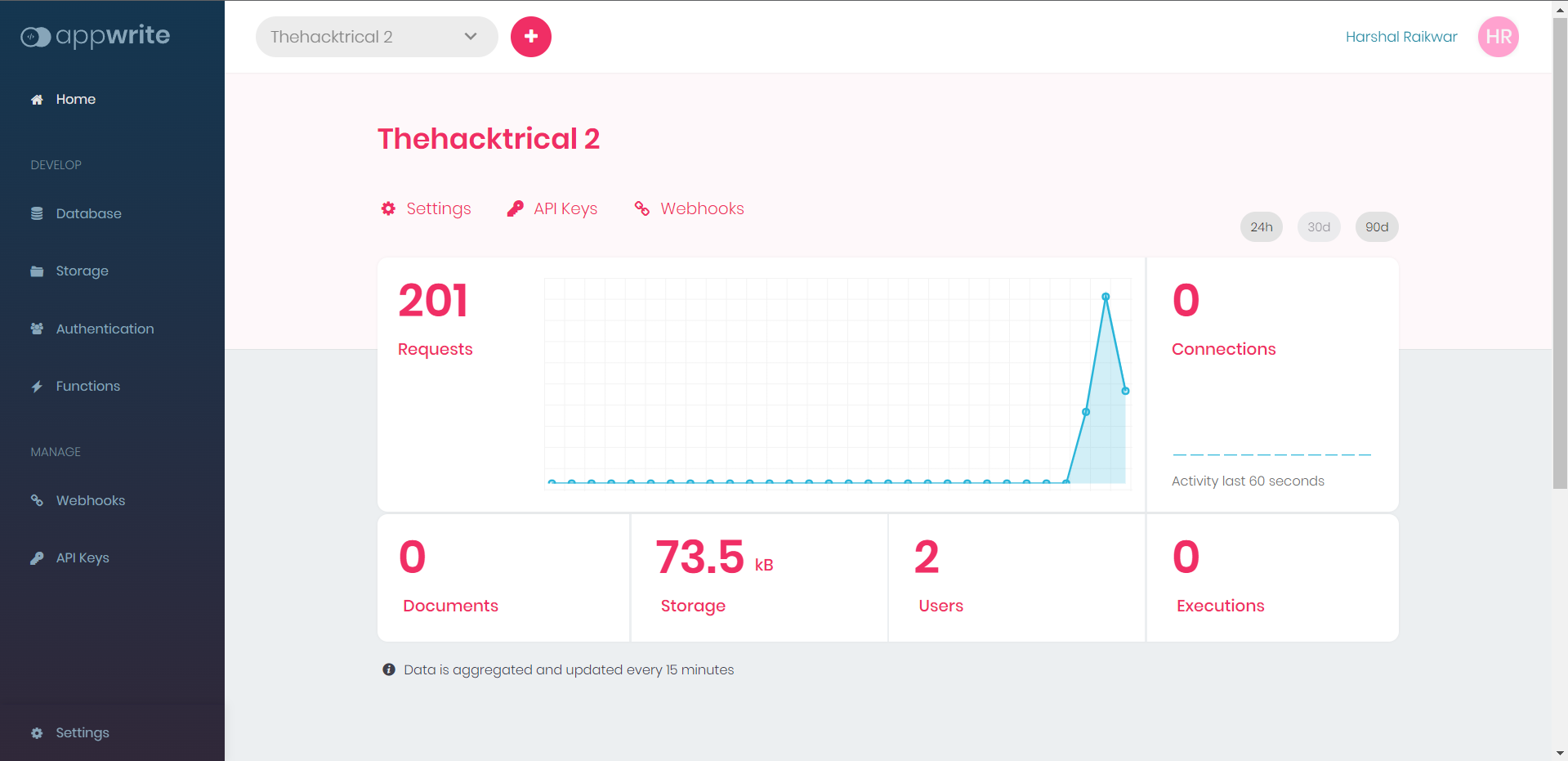Click the Executions card

1273,578
